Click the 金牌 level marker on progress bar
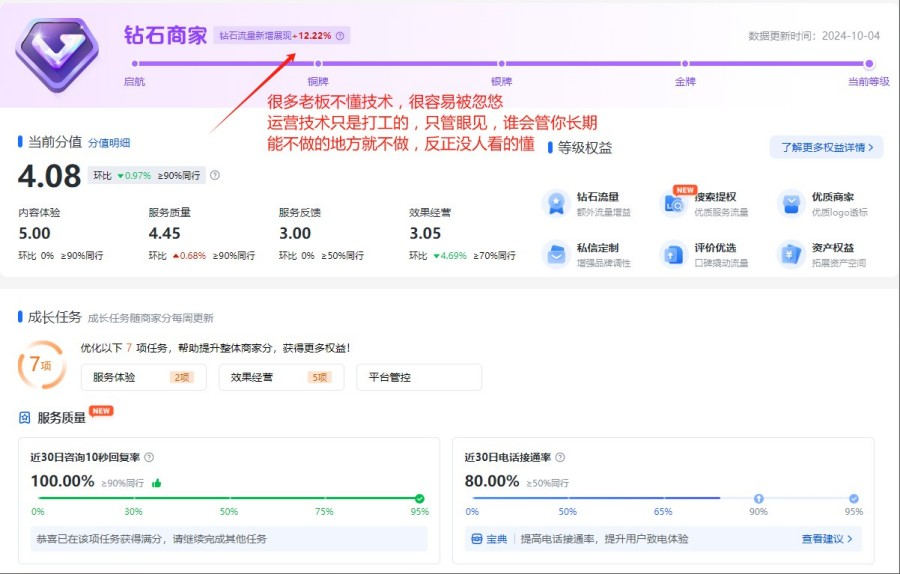900x574 pixels. 686,64
